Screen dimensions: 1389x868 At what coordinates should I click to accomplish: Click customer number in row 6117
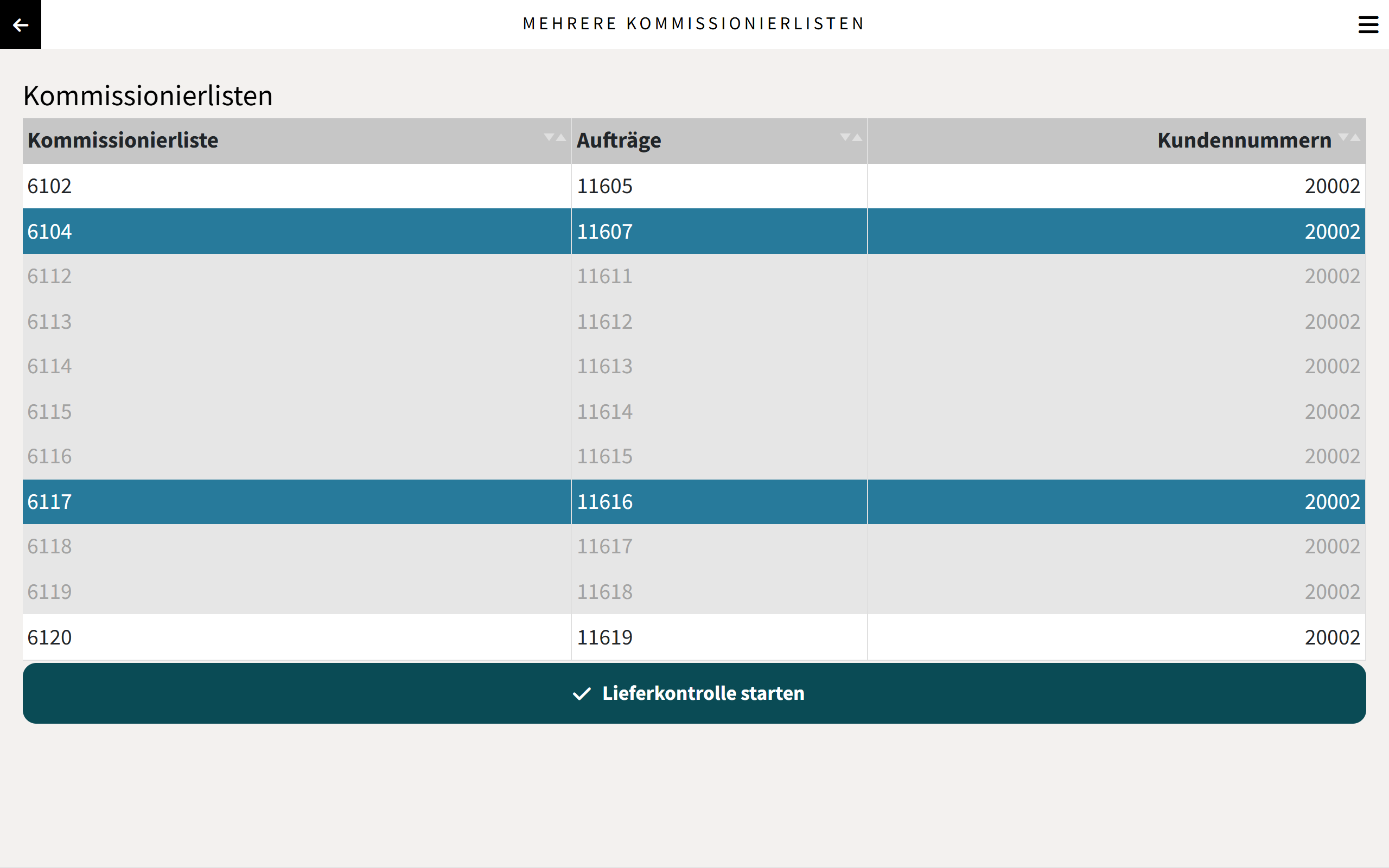[1332, 502]
